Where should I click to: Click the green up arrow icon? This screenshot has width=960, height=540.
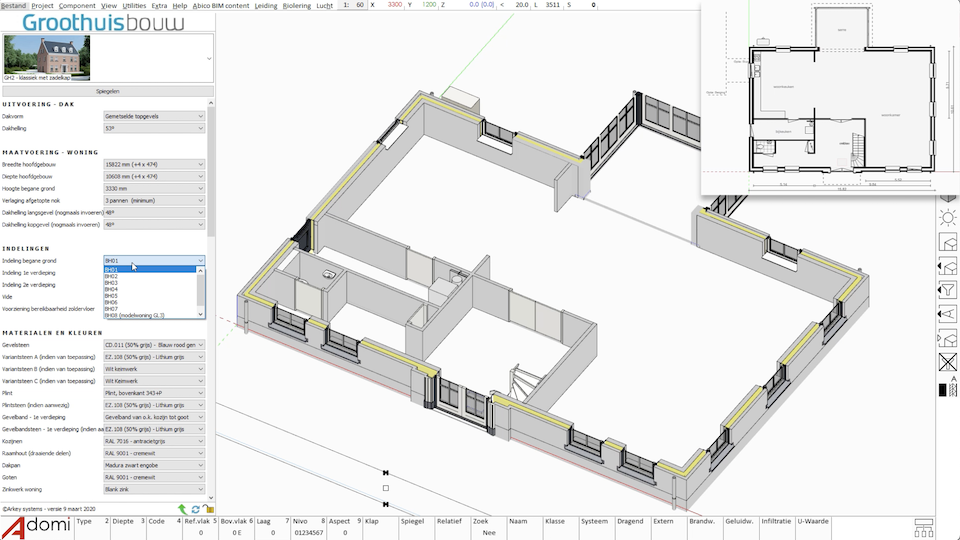tap(182, 509)
